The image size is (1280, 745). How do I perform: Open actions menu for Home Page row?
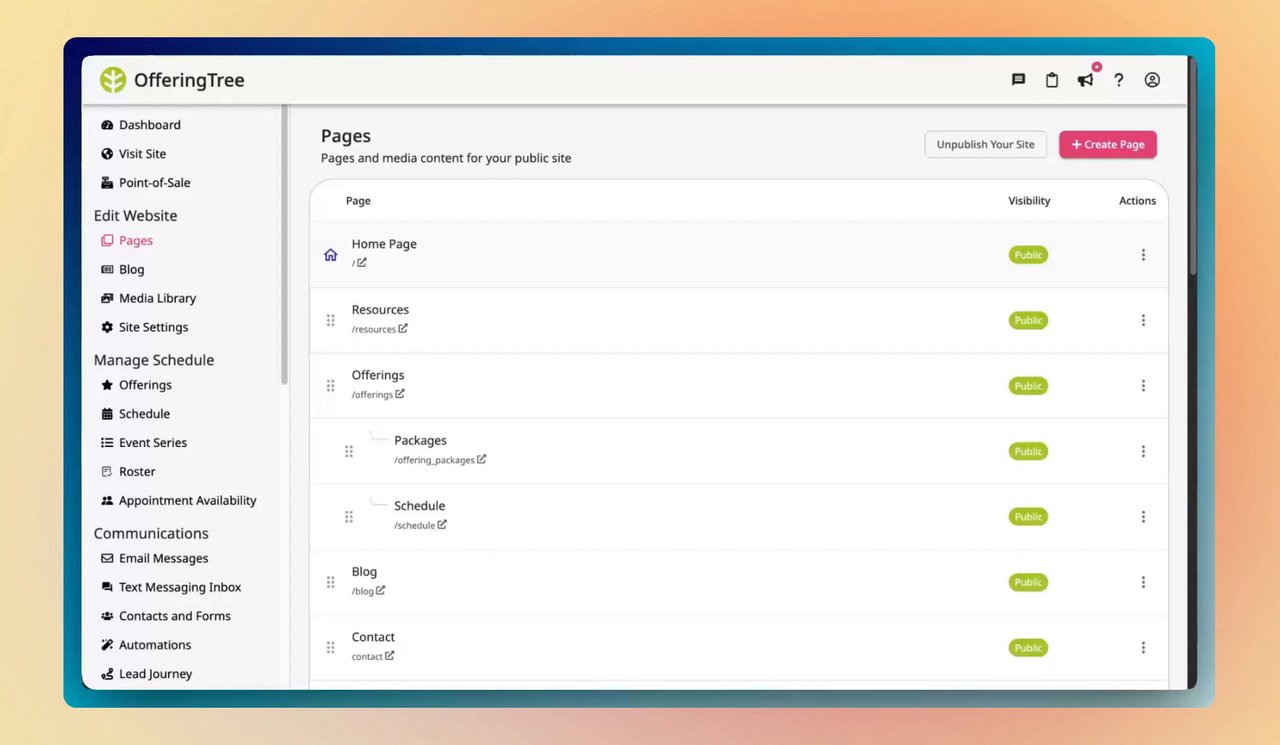tap(1143, 255)
